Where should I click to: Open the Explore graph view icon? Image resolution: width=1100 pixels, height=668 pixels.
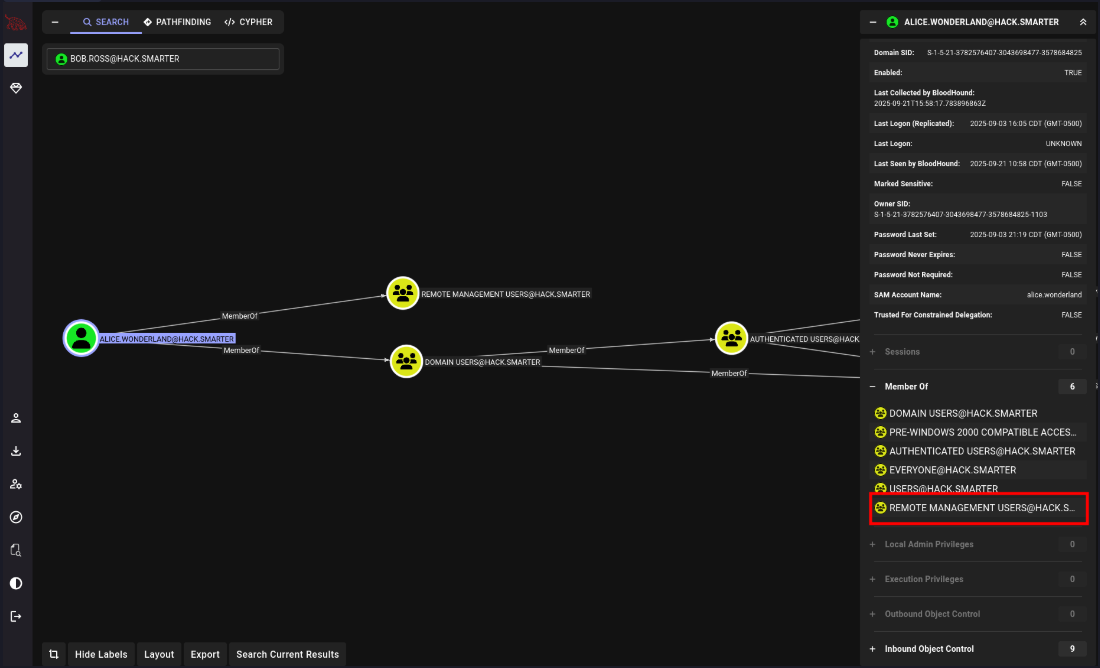pos(16,56)
